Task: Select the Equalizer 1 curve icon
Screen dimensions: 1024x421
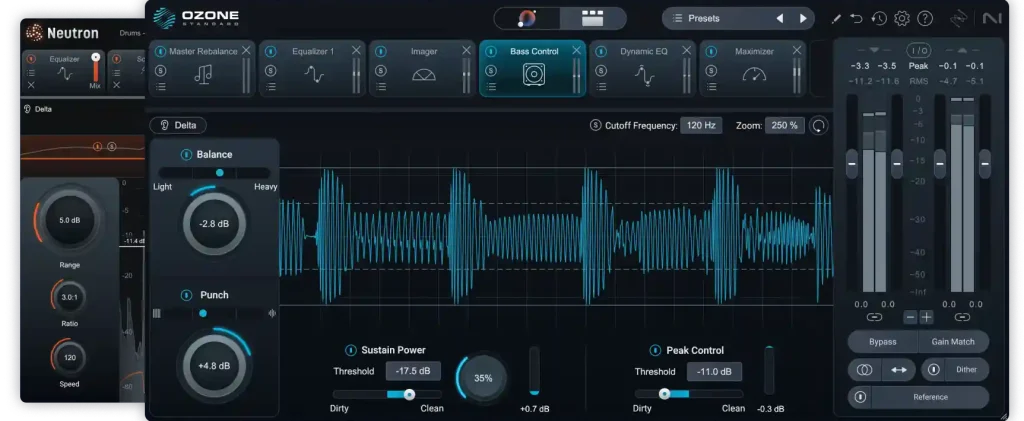Action: pyautogui.click(x=314, y=75)
